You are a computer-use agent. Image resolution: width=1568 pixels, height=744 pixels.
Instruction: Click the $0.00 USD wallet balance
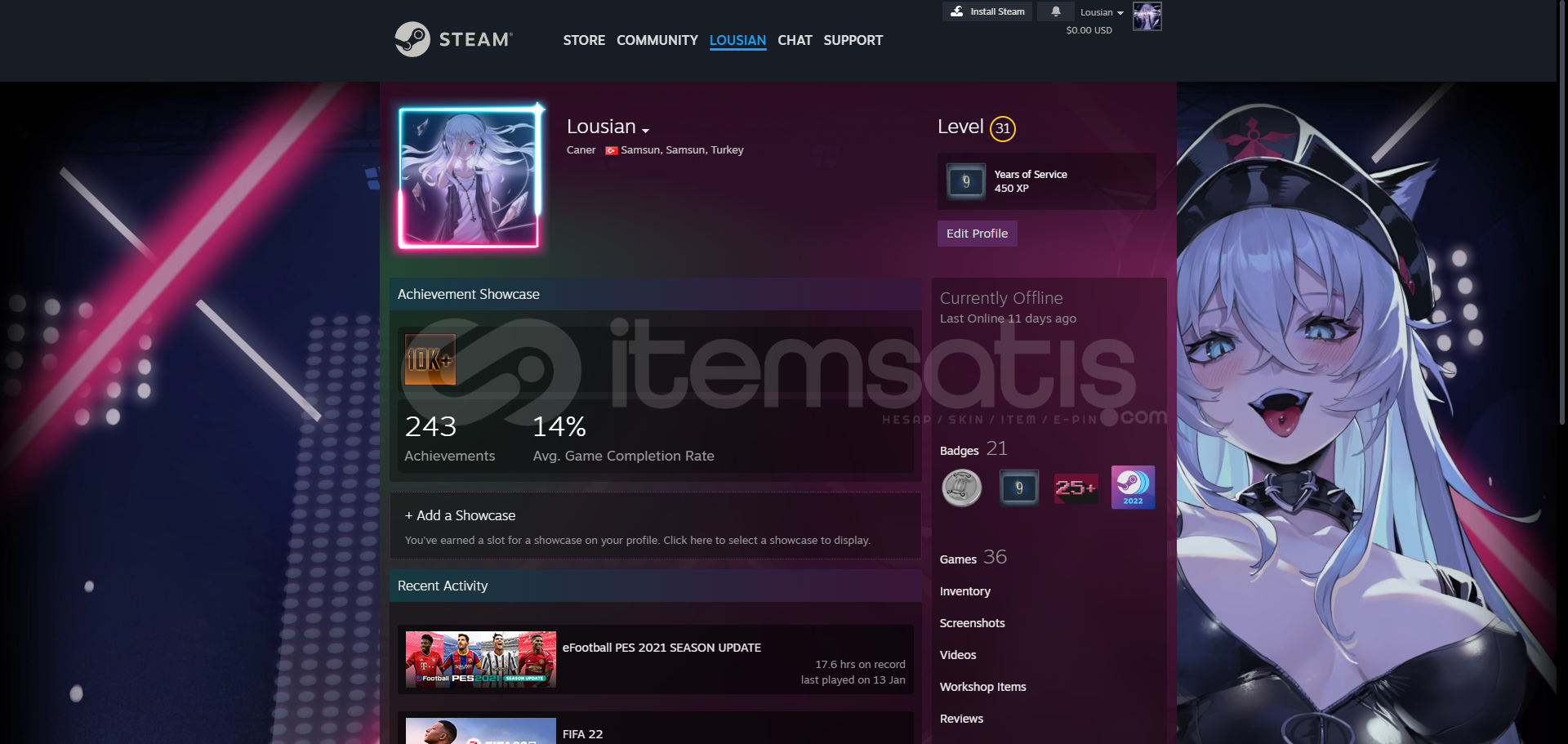coord(1089,30)
